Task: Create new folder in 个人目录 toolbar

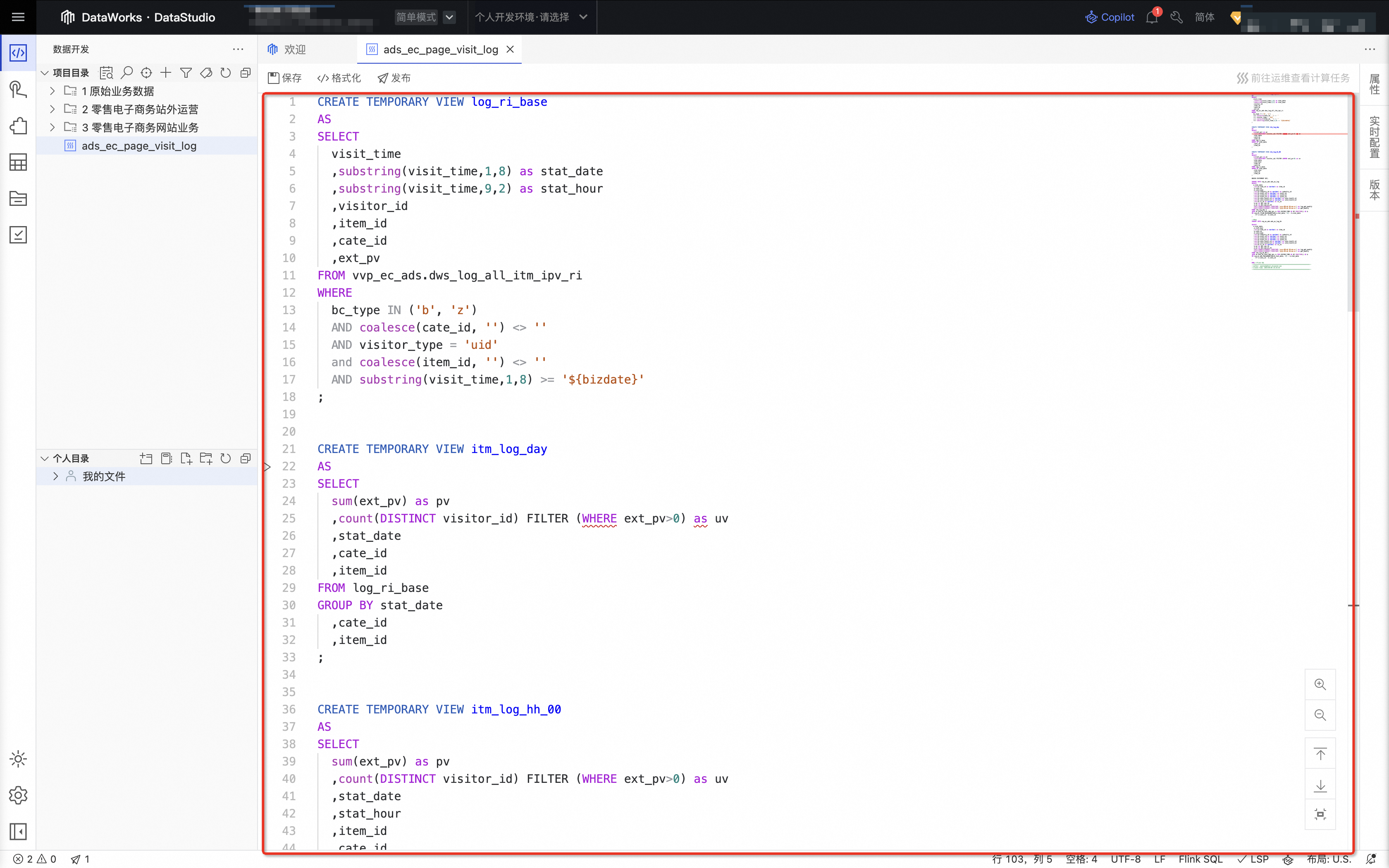Action: tap(206, 459)
